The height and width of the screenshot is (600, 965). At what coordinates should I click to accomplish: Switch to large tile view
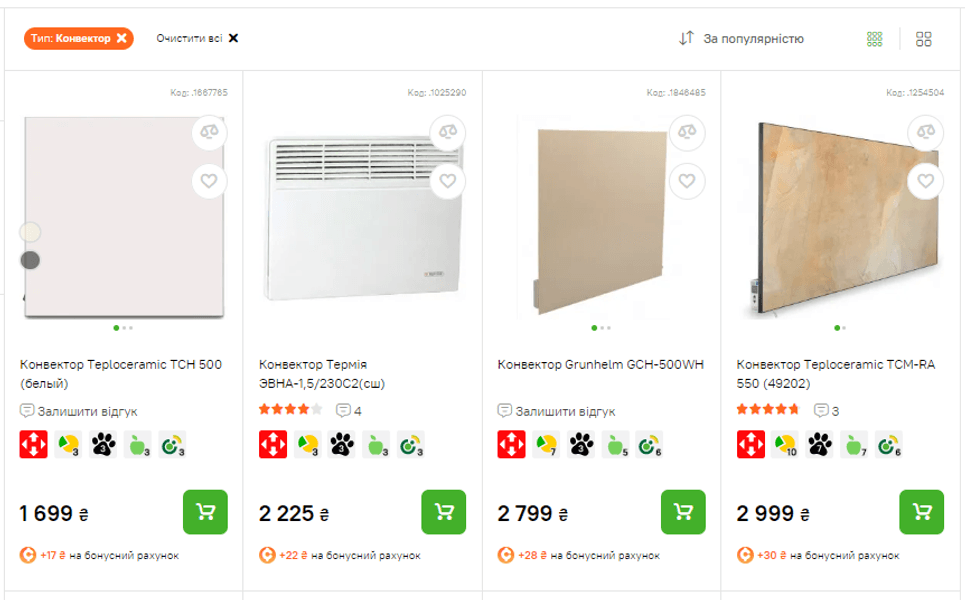click(x=924, y=39)
